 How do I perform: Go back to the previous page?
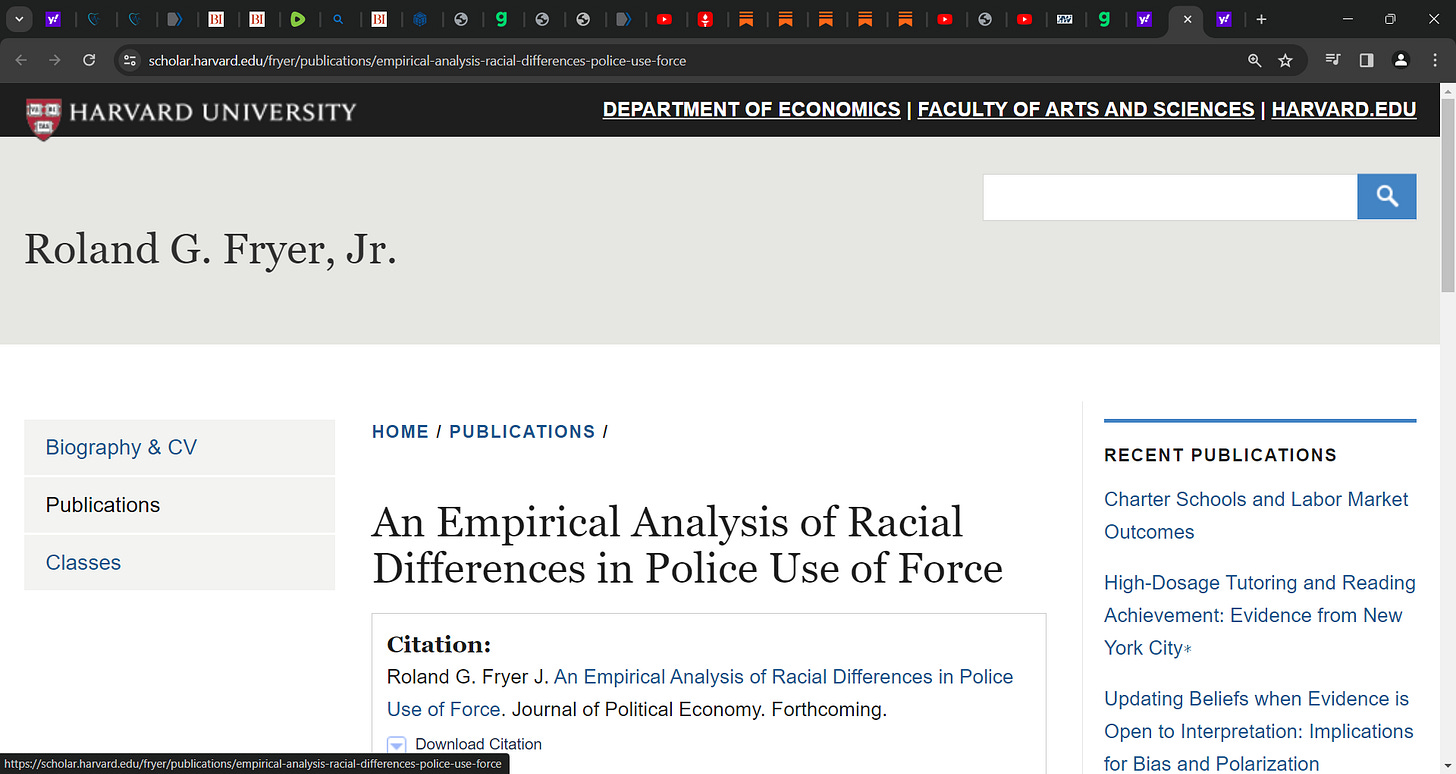click(21, 60)
